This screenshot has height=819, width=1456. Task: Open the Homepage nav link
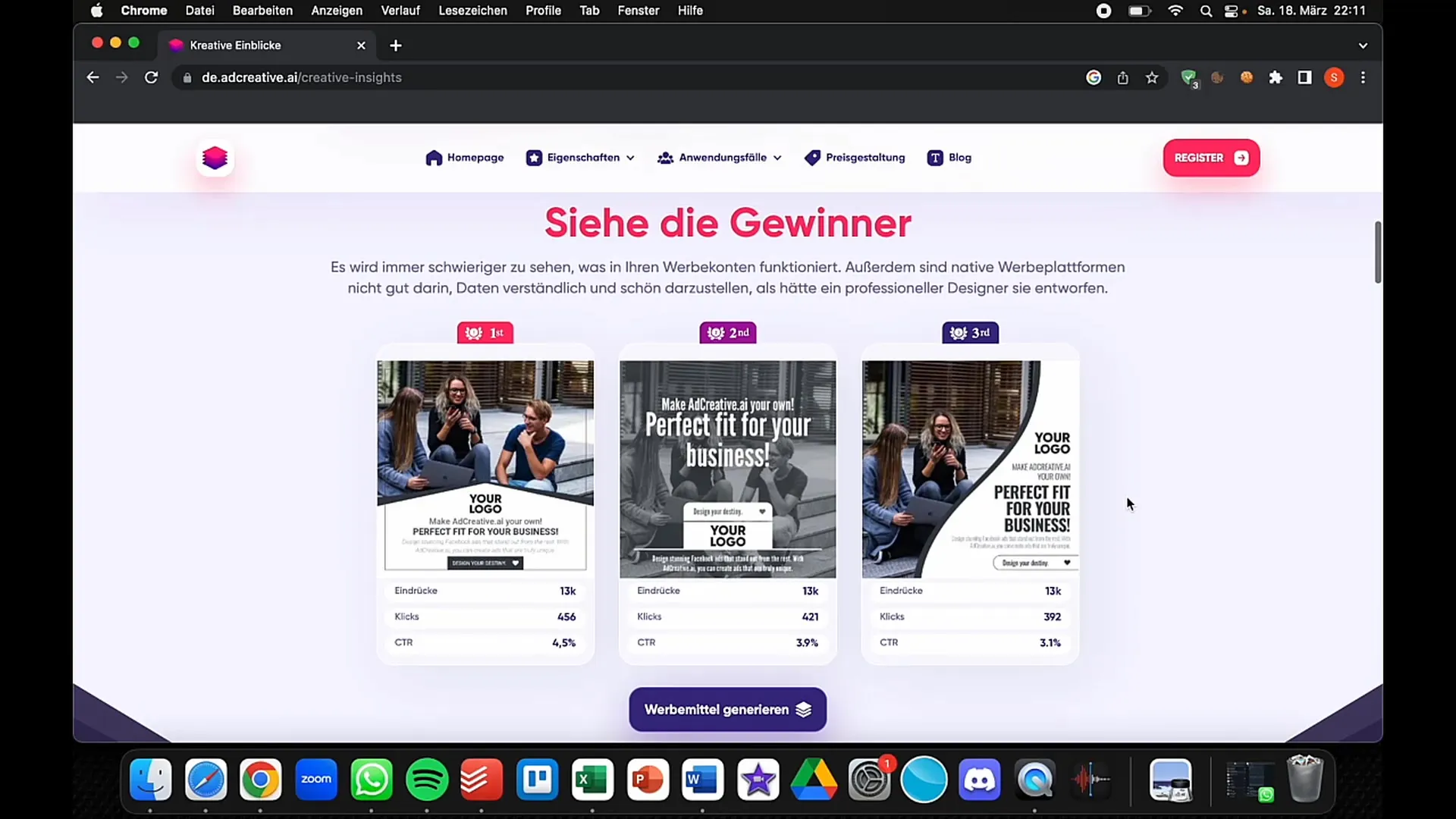[x=465, y=158]
